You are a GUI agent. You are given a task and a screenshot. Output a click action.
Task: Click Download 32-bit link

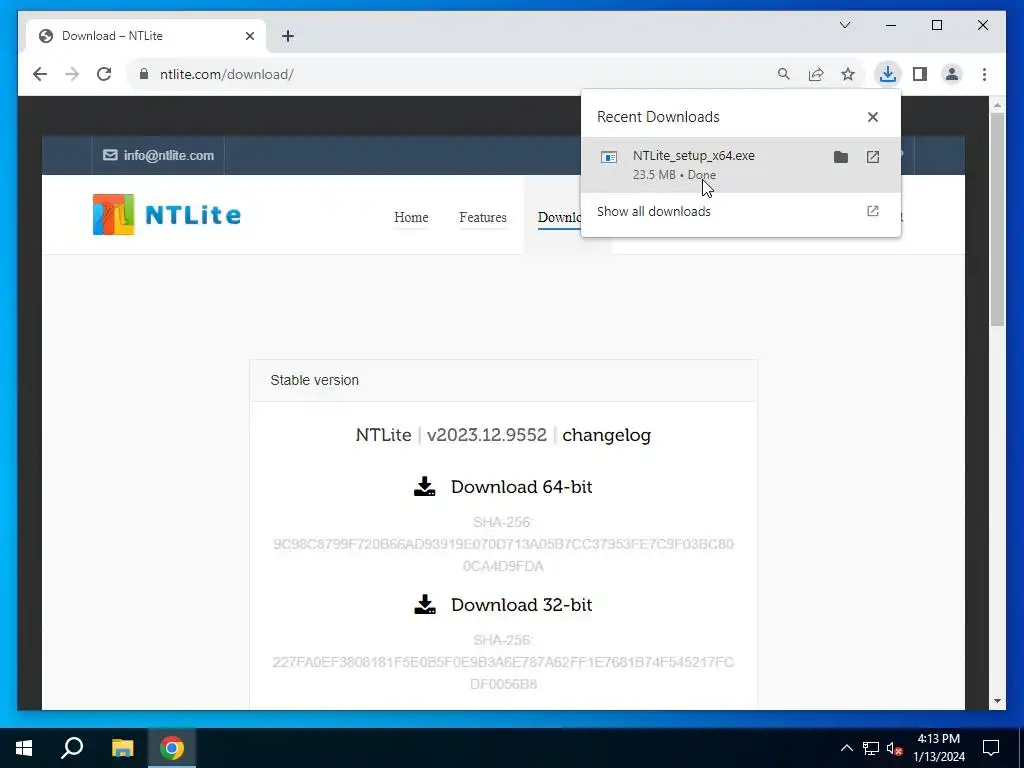point(521,605)
